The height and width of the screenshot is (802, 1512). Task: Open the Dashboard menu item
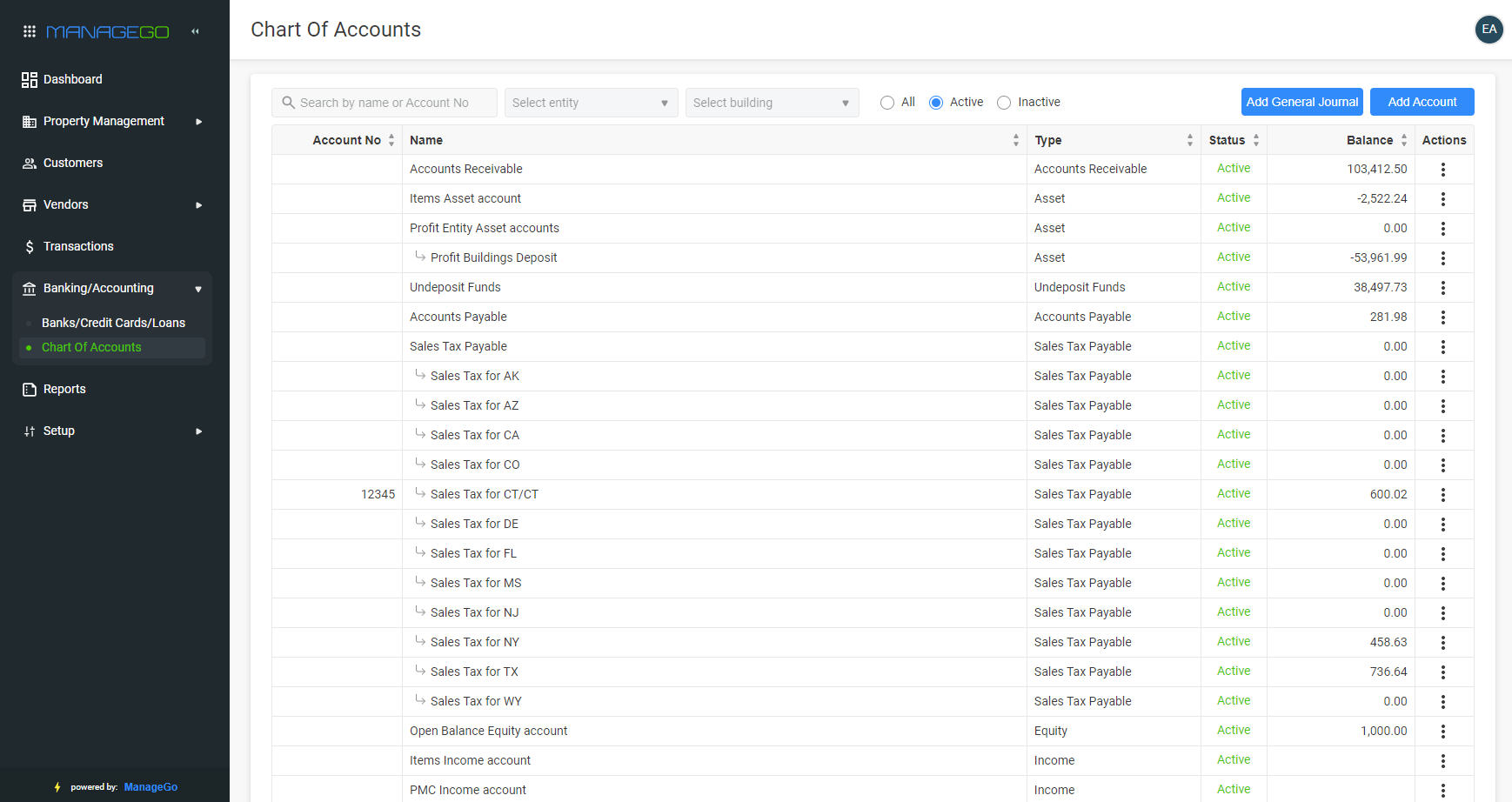pyautogui.click(x=73, y=80)
